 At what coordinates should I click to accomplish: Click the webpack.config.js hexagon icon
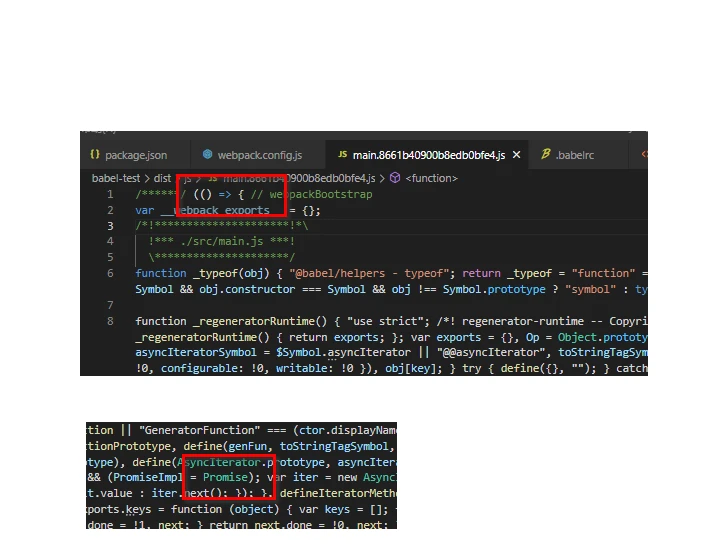click(x=207, y=155)
